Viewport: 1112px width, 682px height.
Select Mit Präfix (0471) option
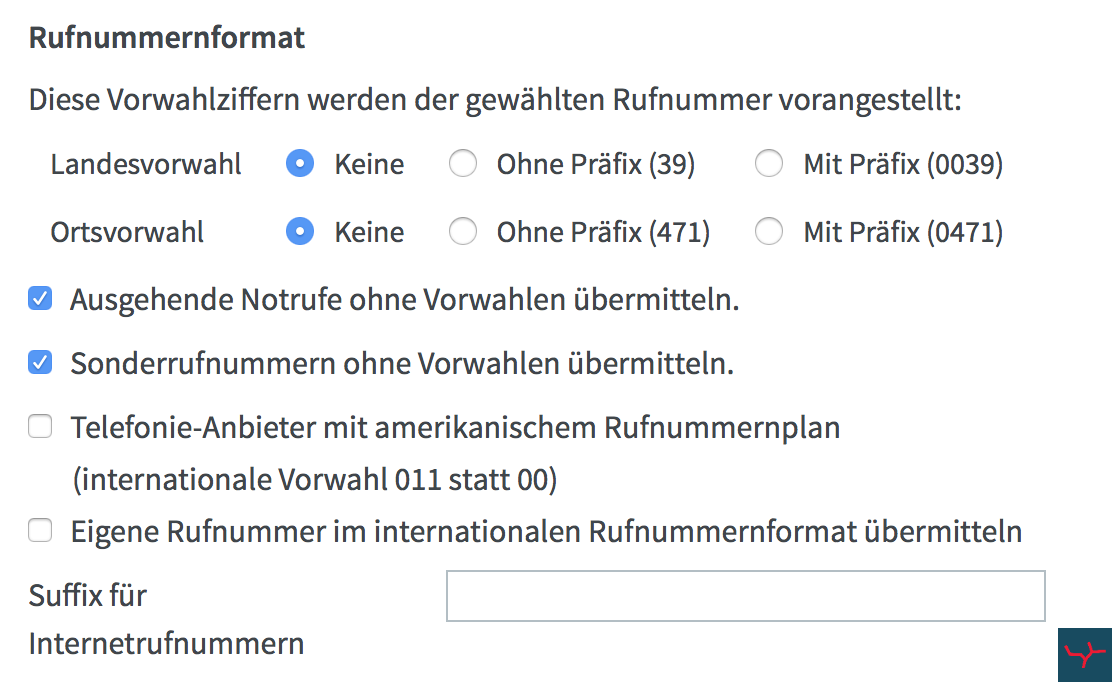pyautogui.click(x=769, y=232)
